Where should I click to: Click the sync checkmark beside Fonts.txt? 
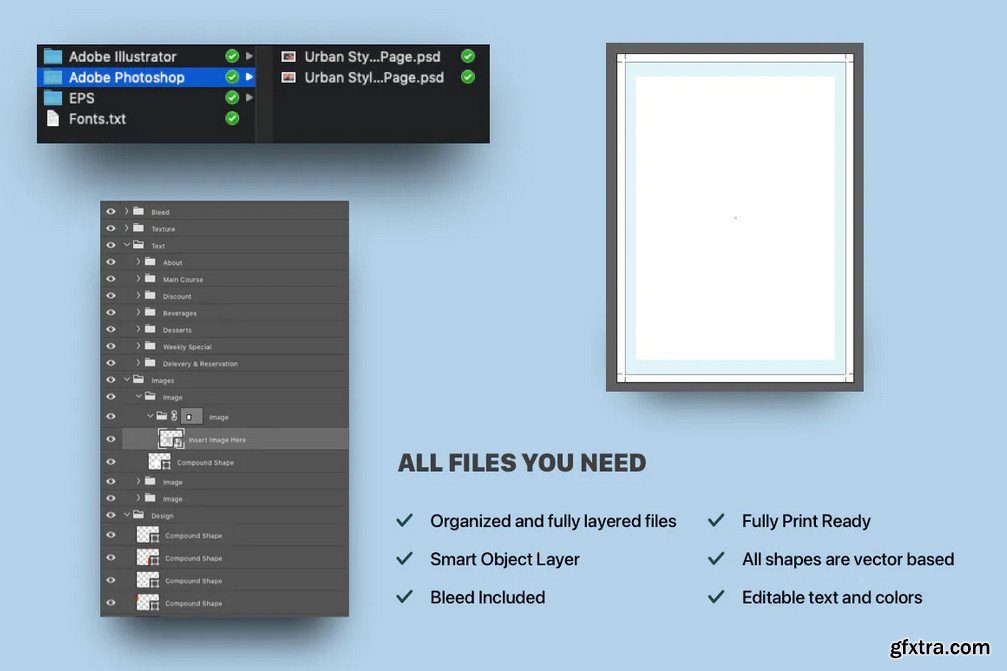click(232, 119)
